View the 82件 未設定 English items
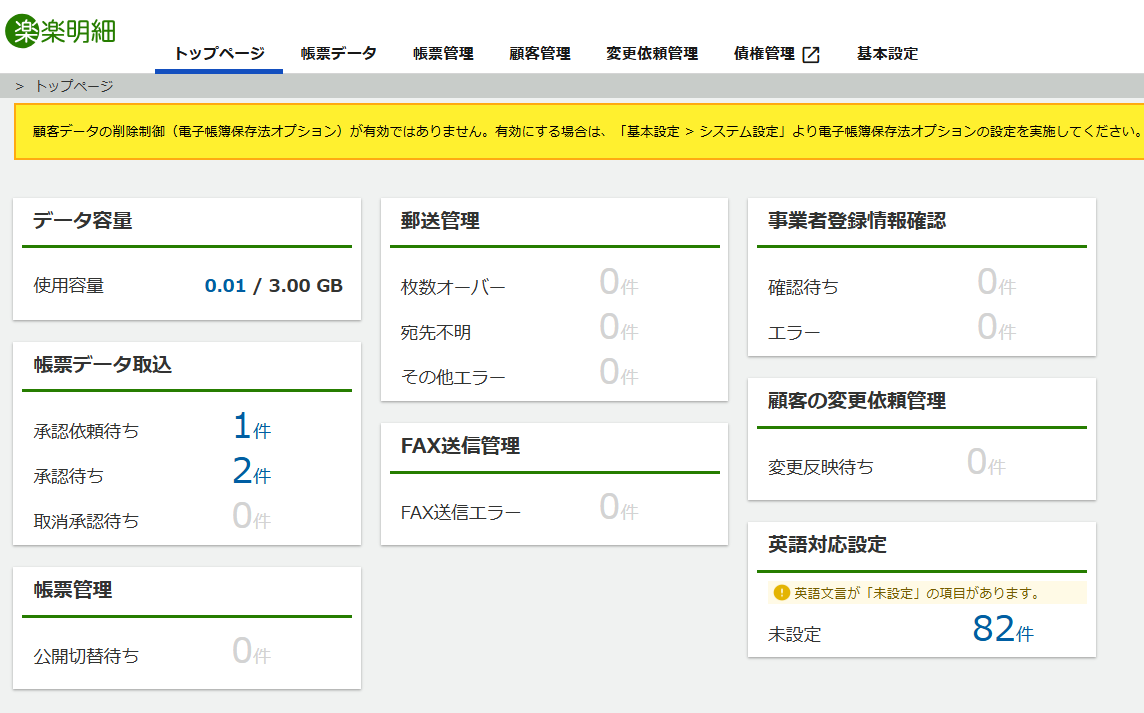 1002,630
